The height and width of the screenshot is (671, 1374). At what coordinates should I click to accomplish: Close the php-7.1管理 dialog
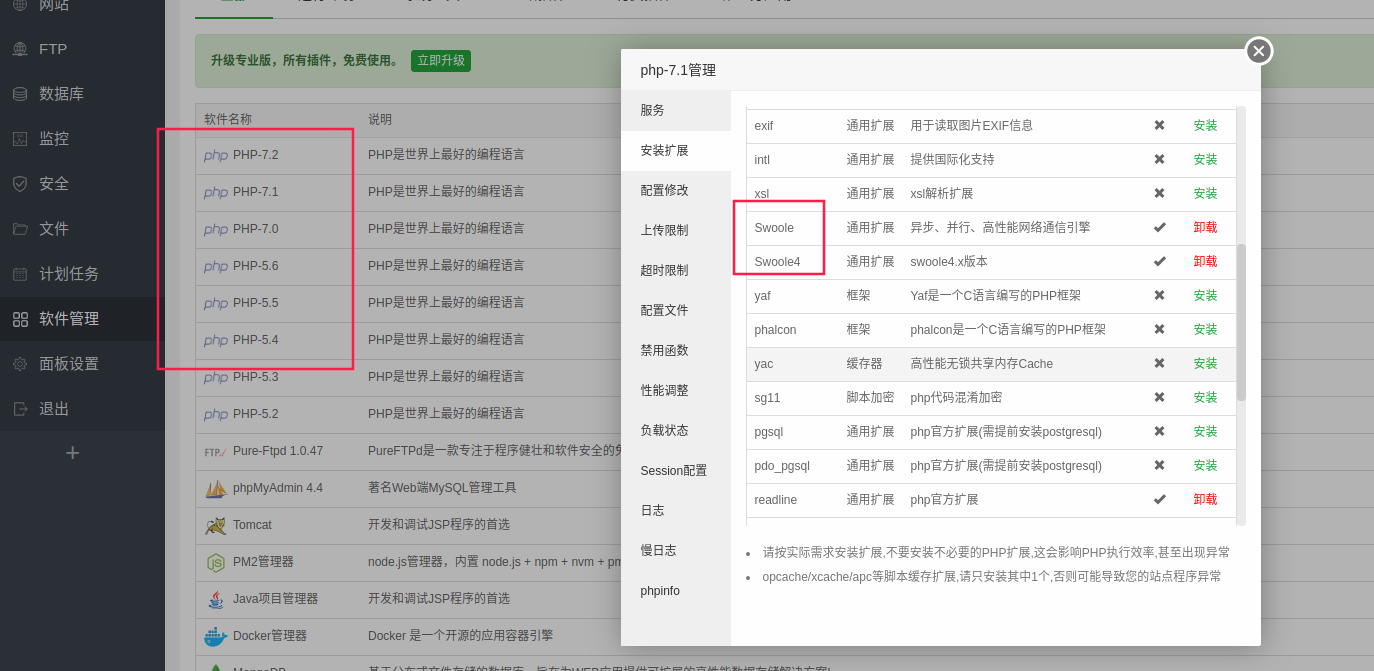(1259, 51)
